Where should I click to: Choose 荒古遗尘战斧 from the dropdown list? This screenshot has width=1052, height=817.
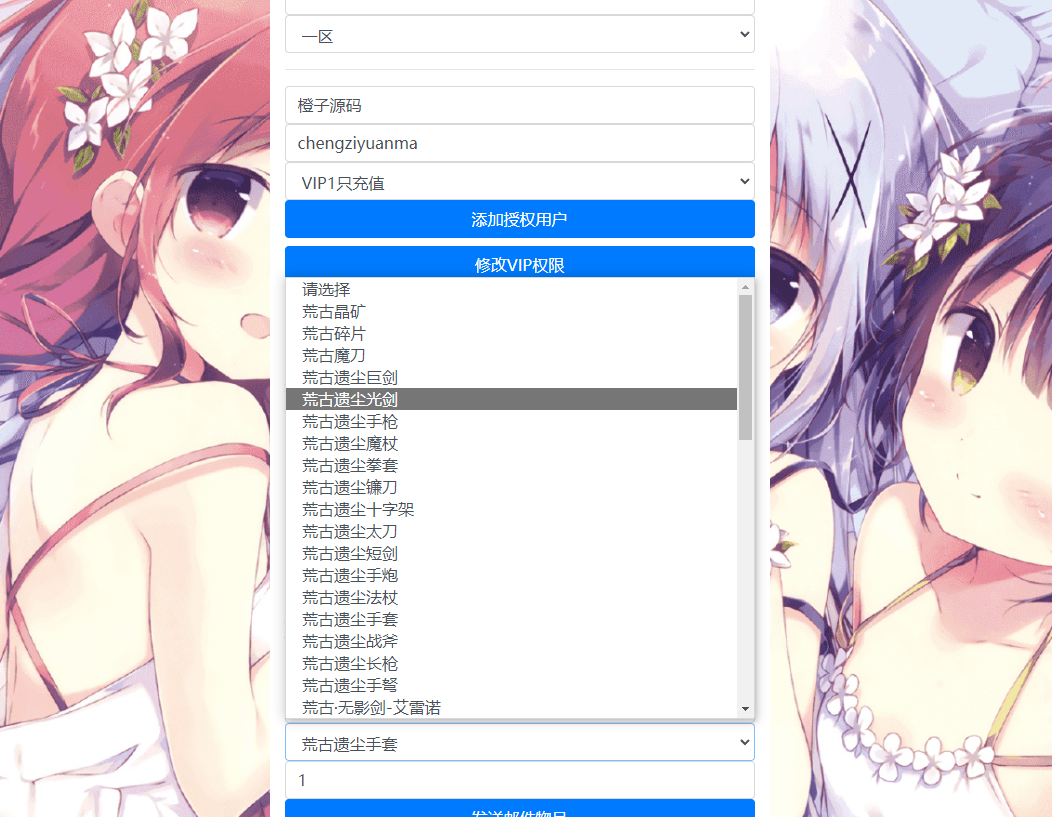pyautogui.click(x=510, y=641)
